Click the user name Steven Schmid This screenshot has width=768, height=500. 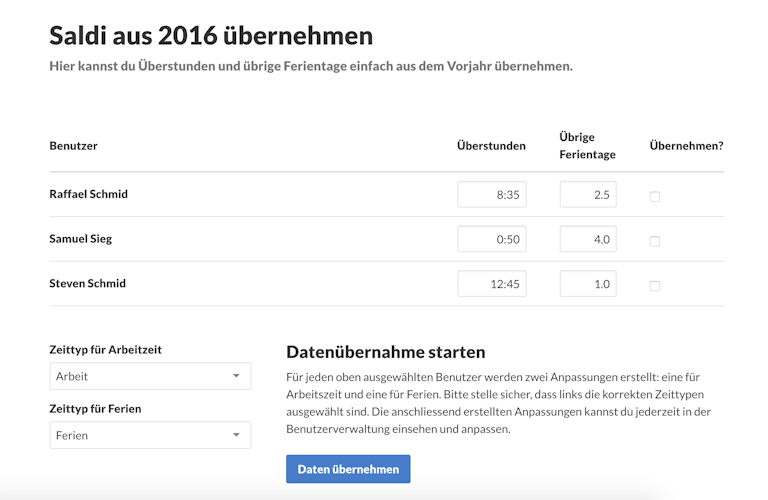coord(87,284)
